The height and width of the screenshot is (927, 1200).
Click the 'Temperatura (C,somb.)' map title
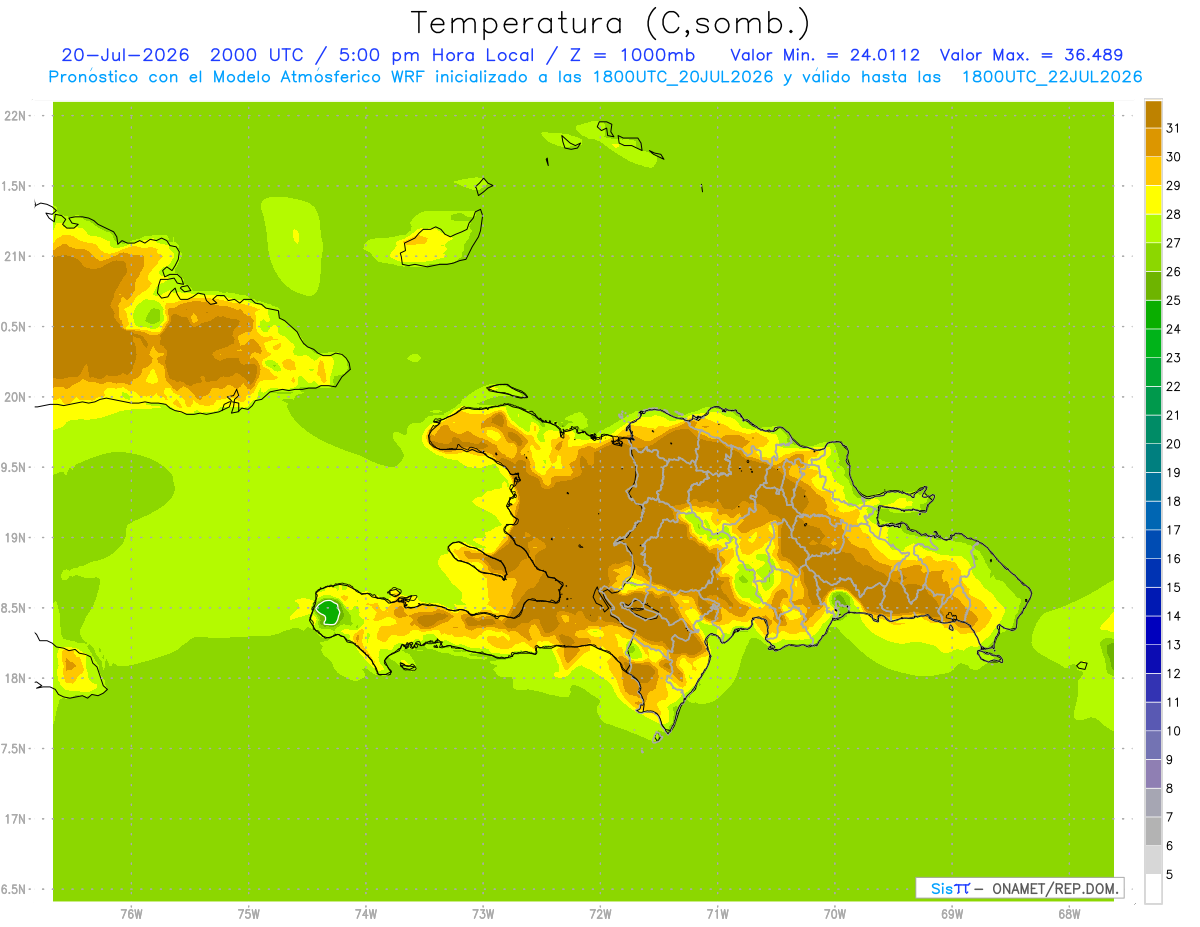pos(610,23)
